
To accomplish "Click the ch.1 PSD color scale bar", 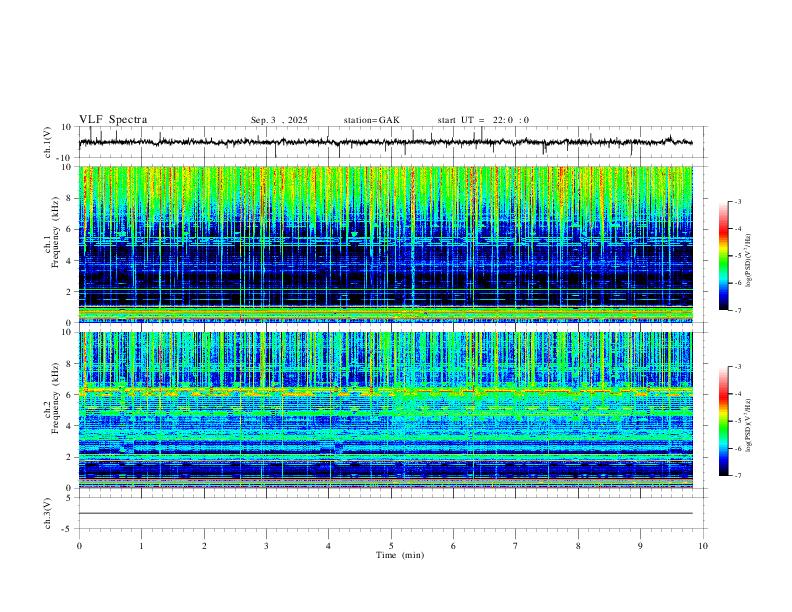I will (724, 256).
